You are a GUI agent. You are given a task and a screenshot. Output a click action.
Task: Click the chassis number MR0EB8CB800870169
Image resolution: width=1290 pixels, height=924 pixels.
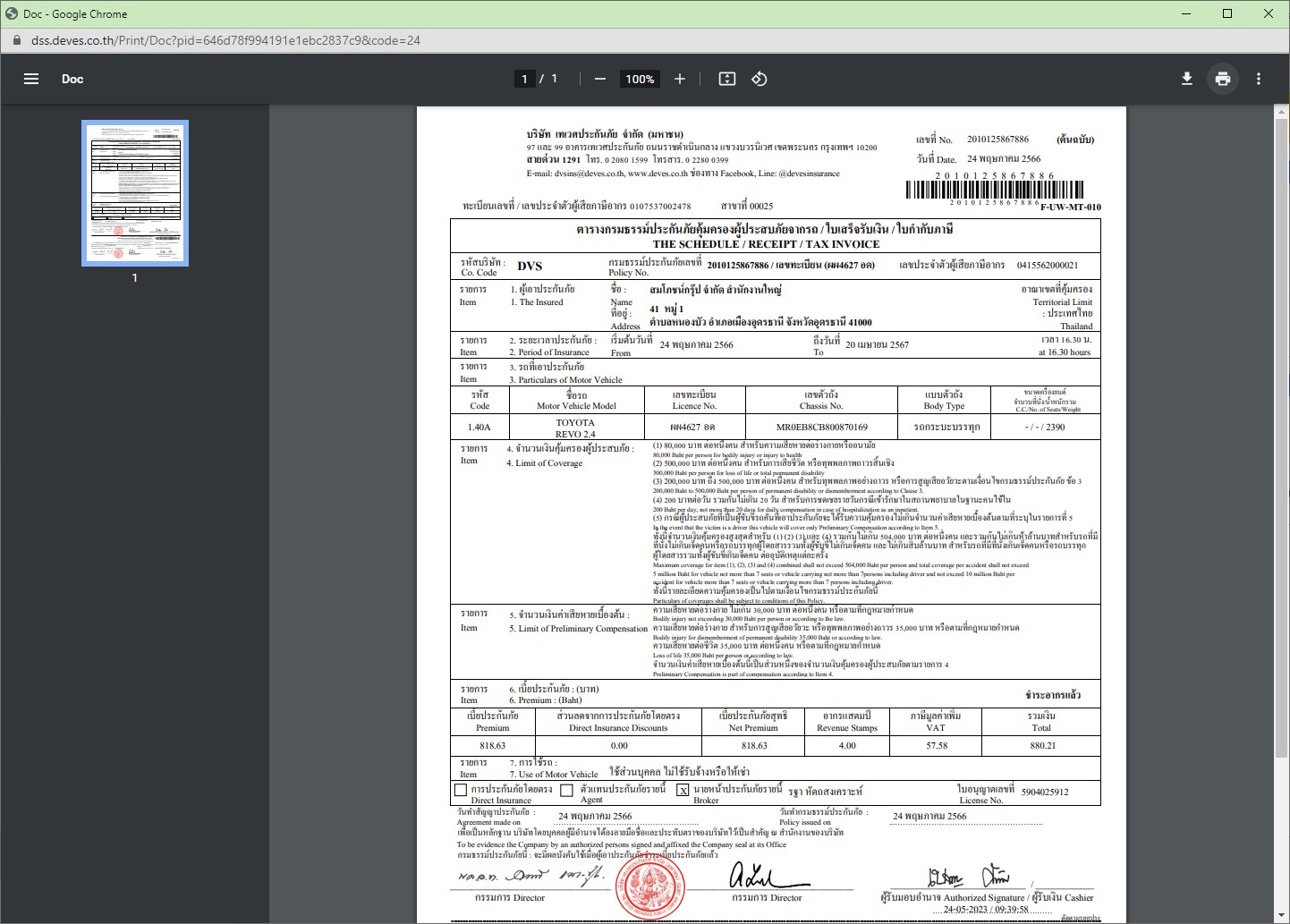pyautogui.click(x=821, y=427)
